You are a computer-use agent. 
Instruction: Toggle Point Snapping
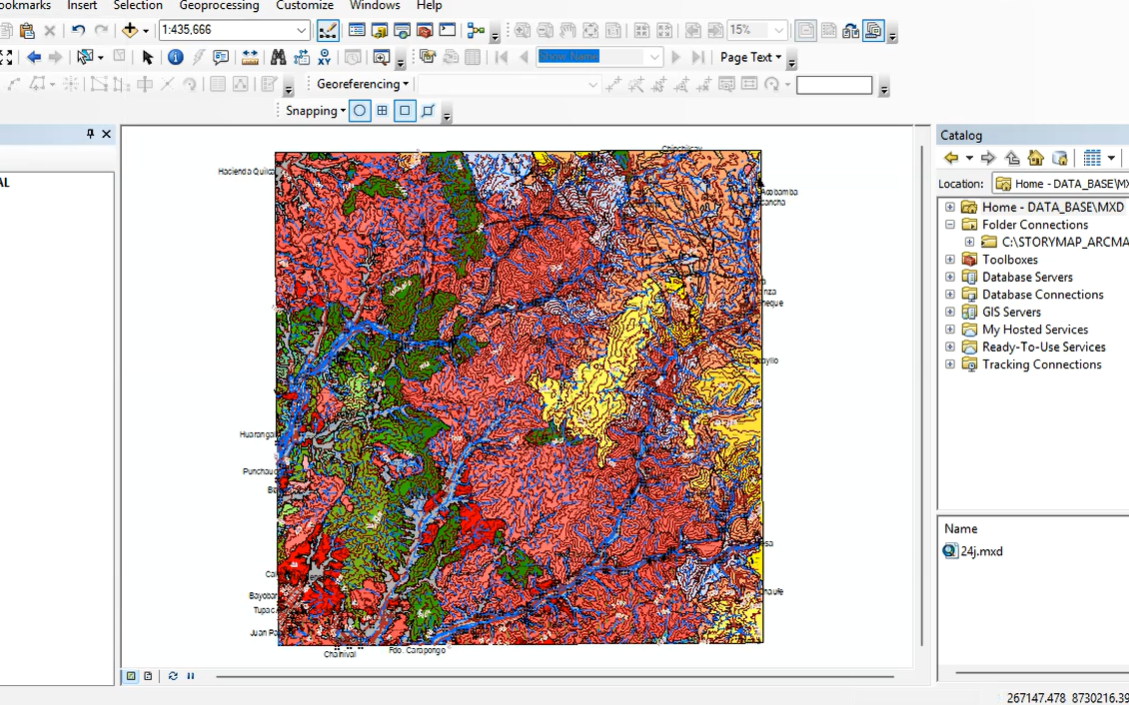[359, 111]
